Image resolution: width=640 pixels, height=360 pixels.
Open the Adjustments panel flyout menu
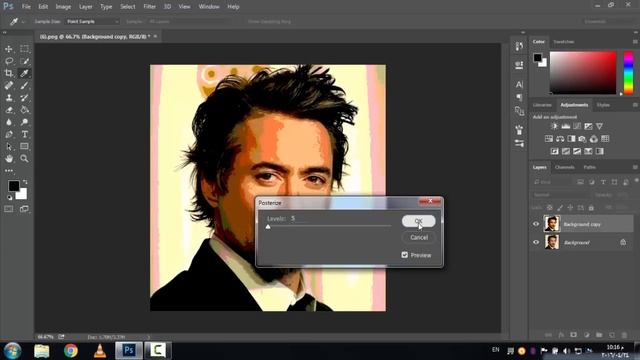point(635,105)
